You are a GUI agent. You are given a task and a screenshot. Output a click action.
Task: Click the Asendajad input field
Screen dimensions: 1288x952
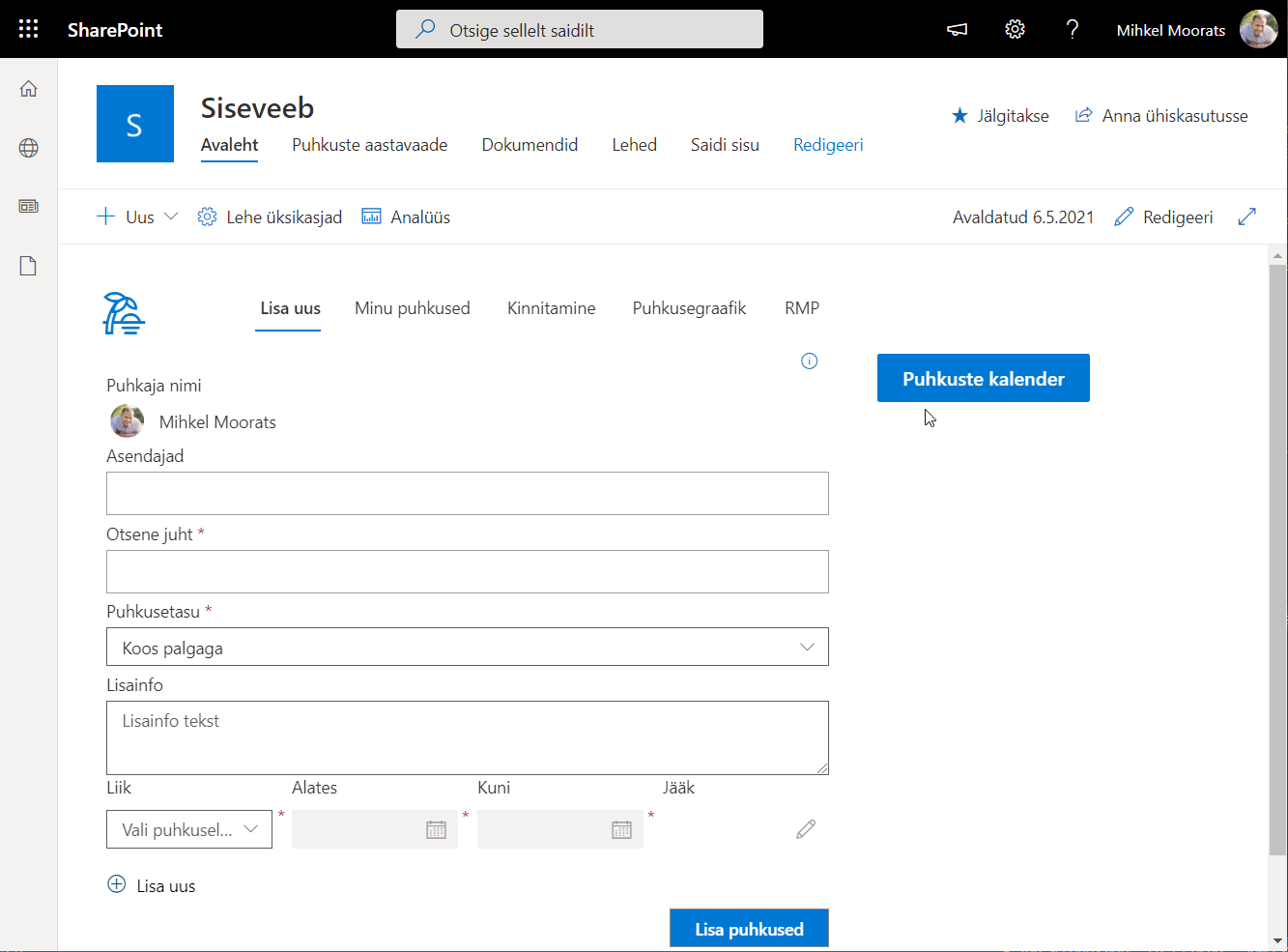tap(468, 494)
